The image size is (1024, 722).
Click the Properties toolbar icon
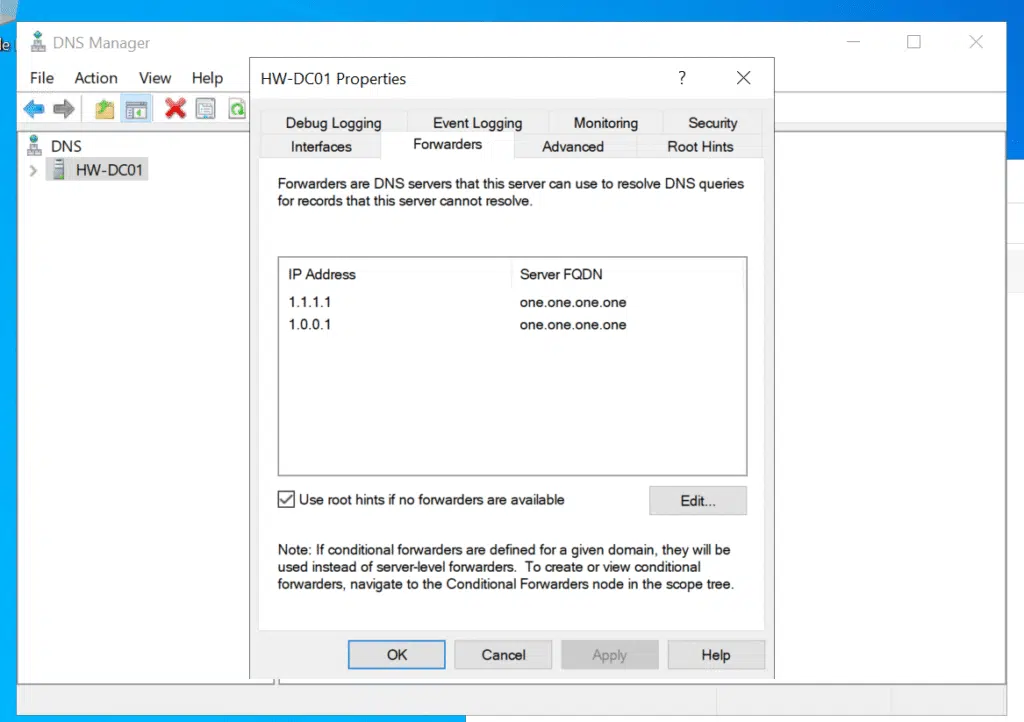(x=206, y=108)
